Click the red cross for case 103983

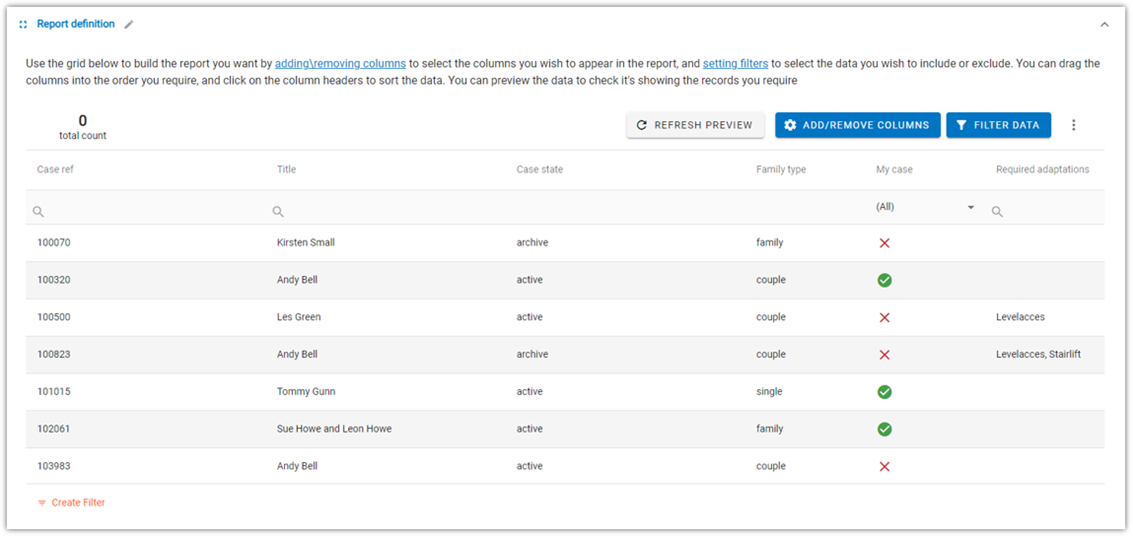click(884, 467)
